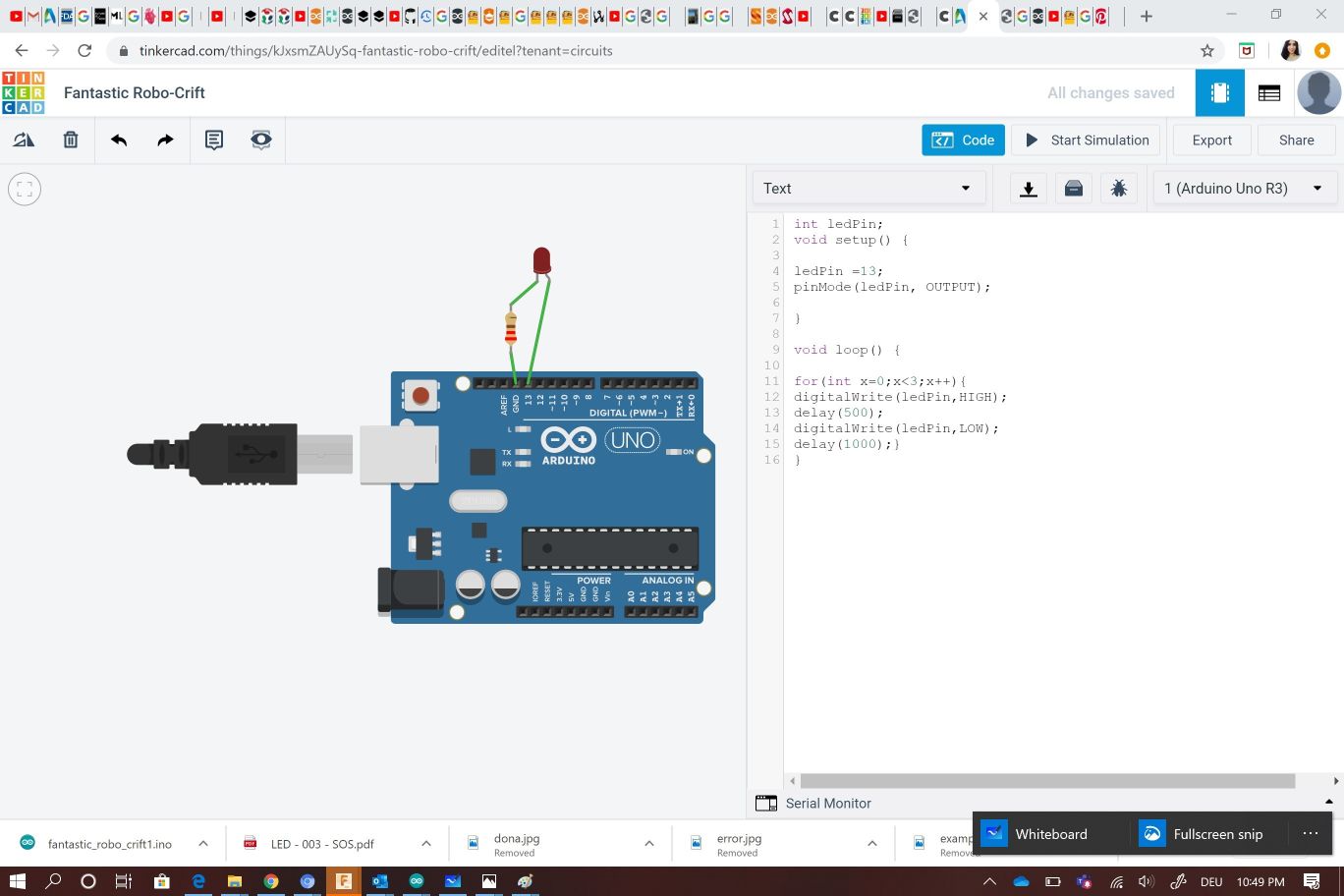
Task: Expand options for fantastic_robo_crift1.ino download
Action: pos(202,843)
